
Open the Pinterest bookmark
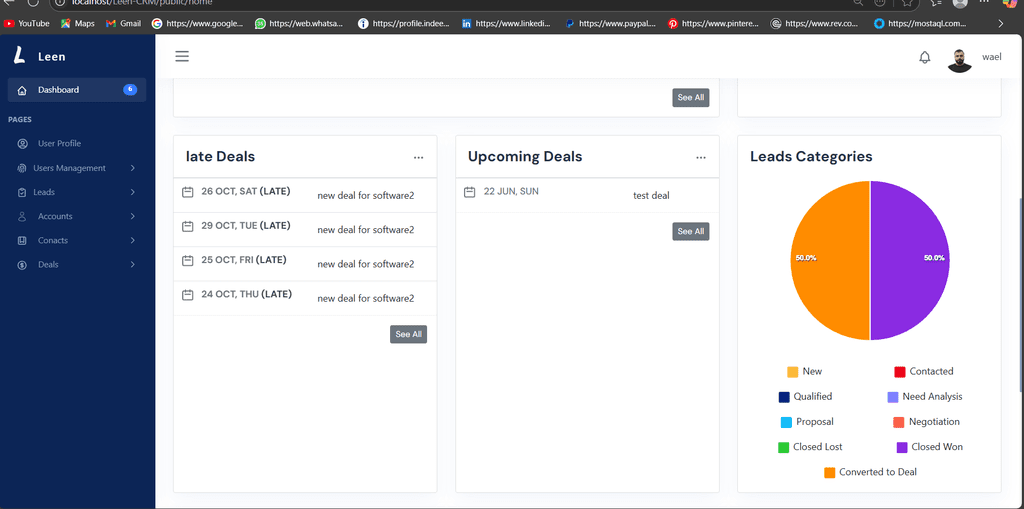714,24
